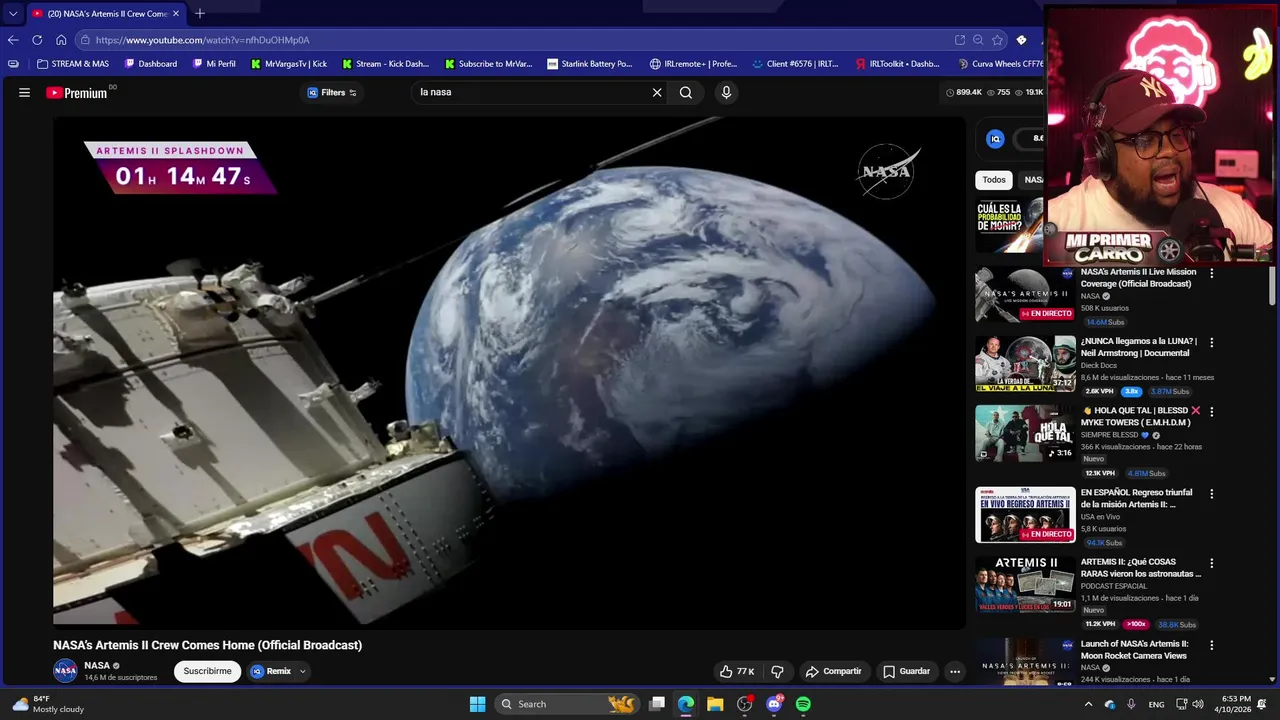This screenshot has height=720, width=1280.
Task: Dislike the video with thumbs-down
Action: [777, 671]
